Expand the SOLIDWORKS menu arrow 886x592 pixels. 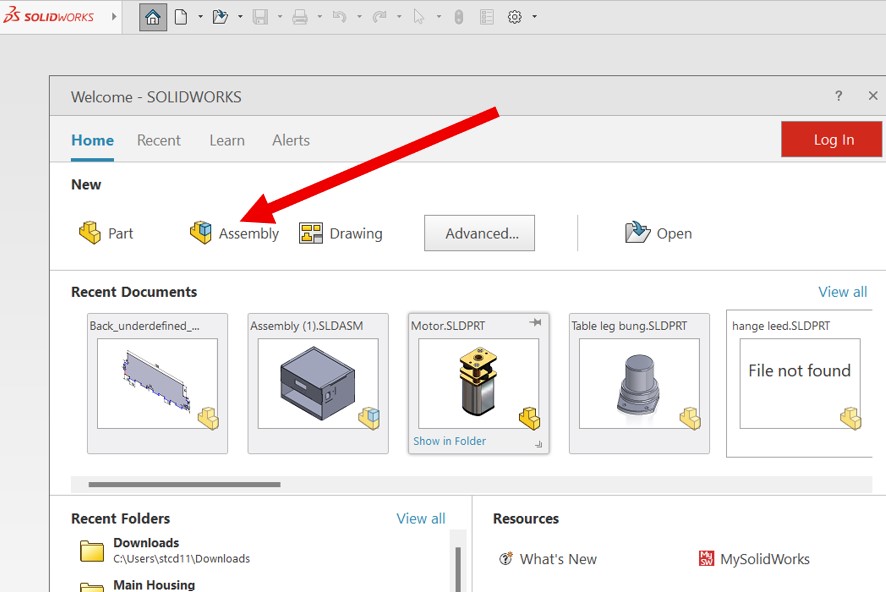(114, 16)
